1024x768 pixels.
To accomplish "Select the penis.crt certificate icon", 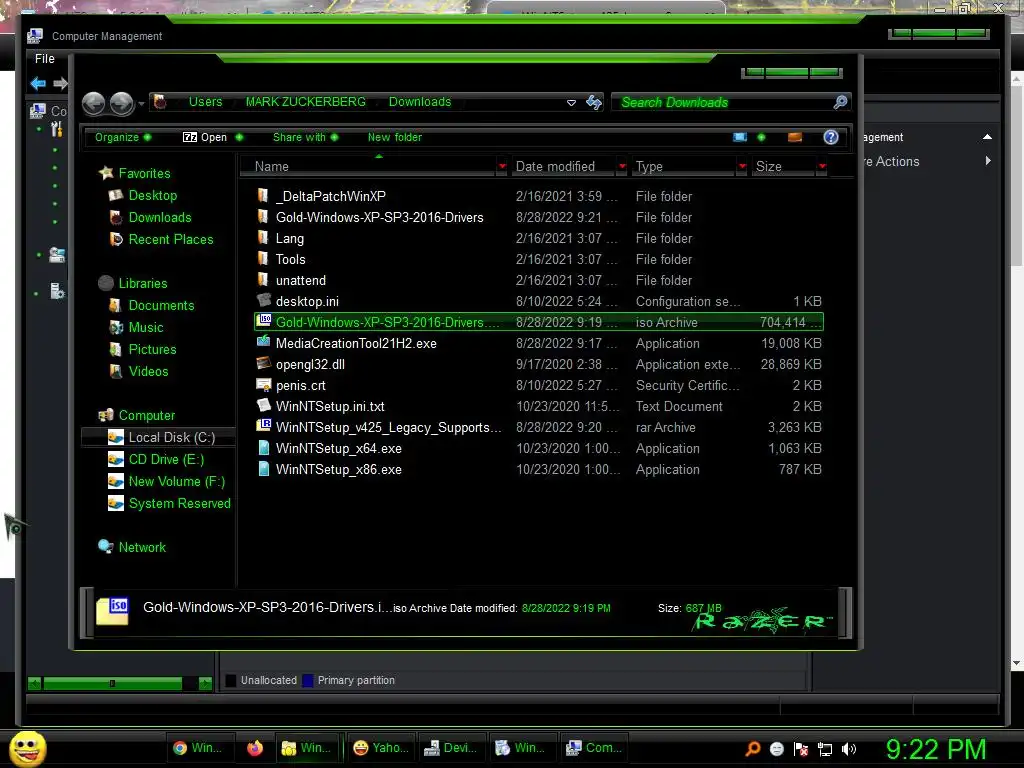I will coord(263,385).
